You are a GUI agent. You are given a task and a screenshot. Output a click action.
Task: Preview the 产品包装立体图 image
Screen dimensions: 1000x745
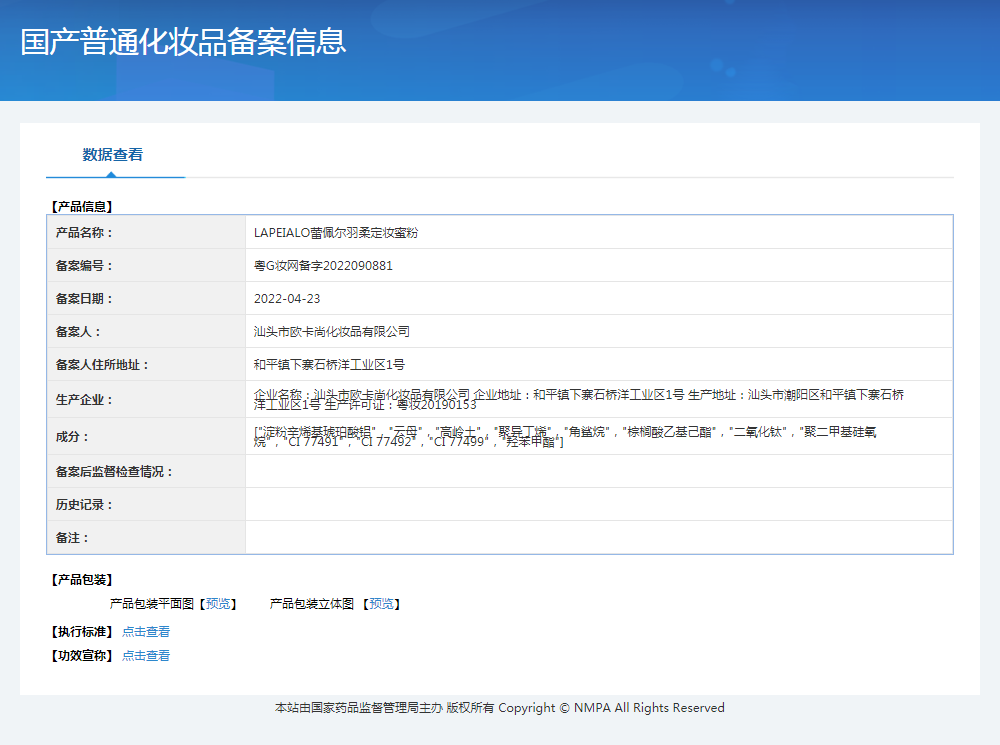(x=381, y=603)
